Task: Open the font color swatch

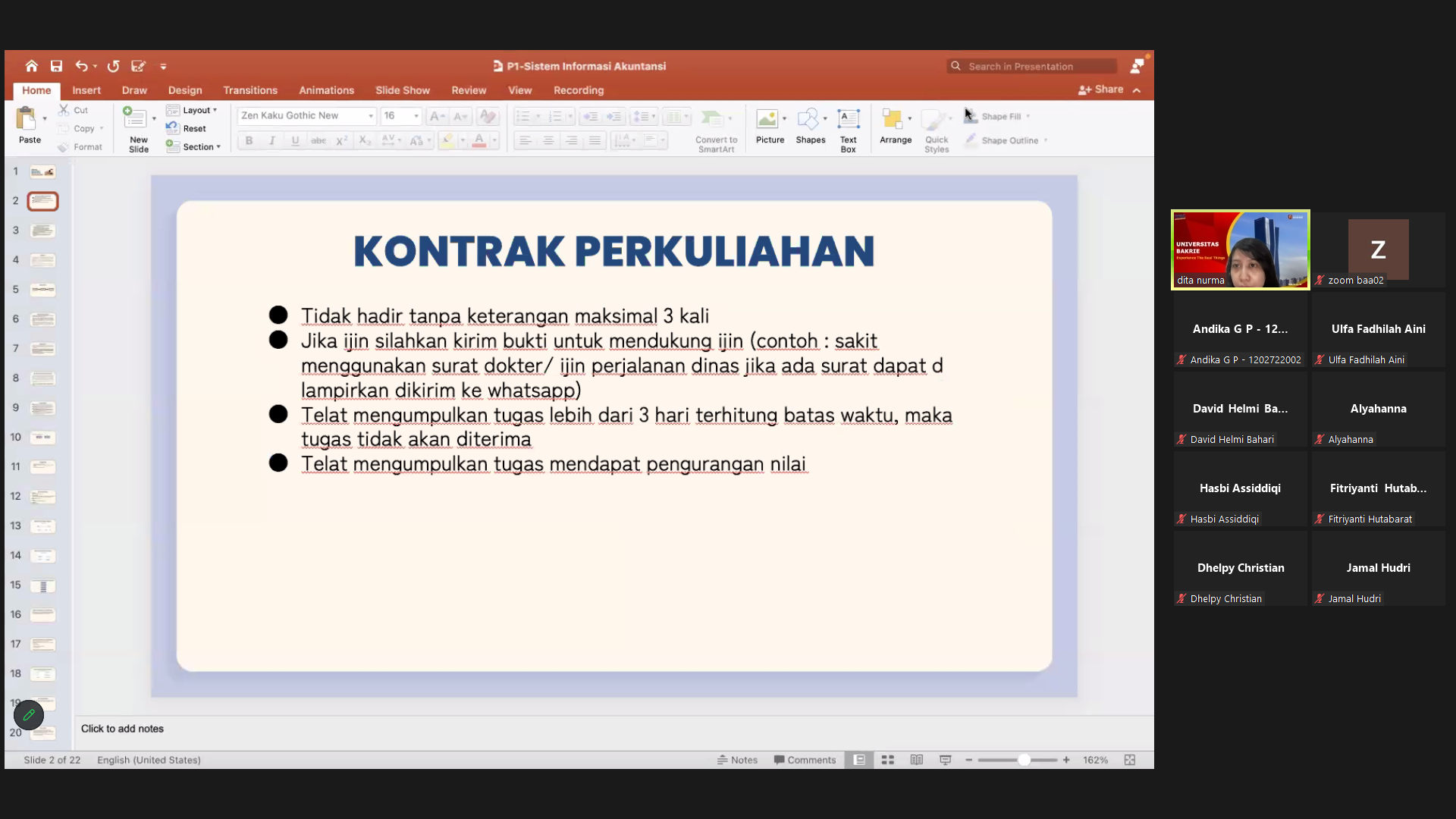Action: tap(479, 140)
